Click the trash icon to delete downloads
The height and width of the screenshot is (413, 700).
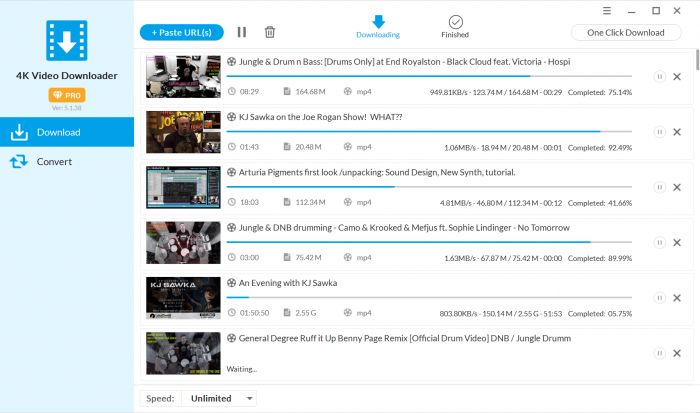coord(269,32)
